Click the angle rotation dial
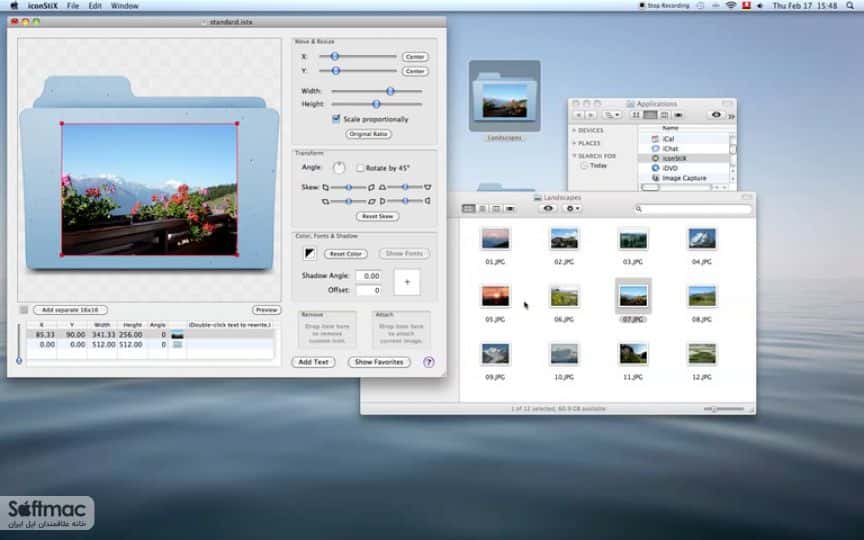The width and height of the screenshot is (864, 540). click(339, 168)
